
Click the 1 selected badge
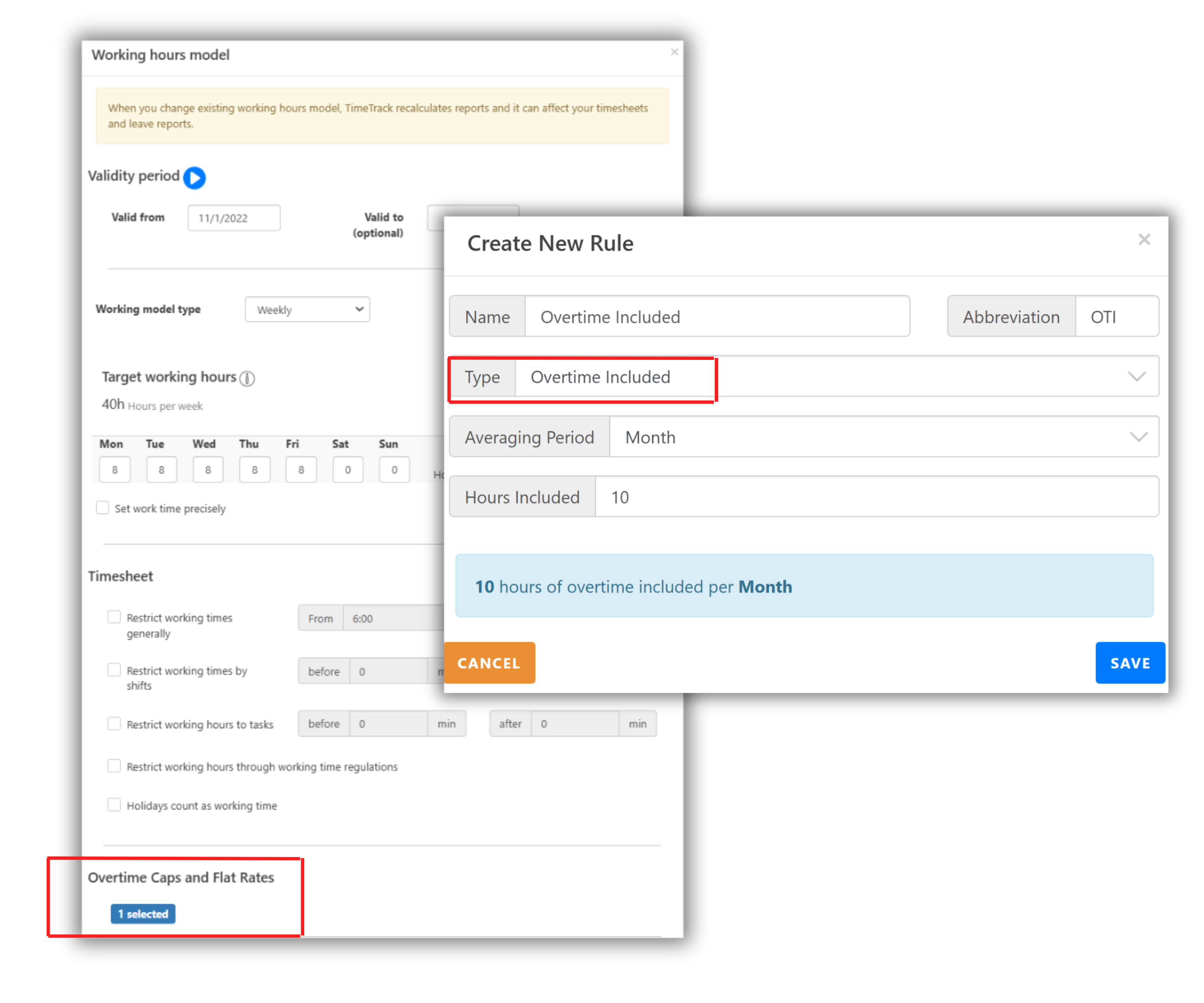[143, 914]
